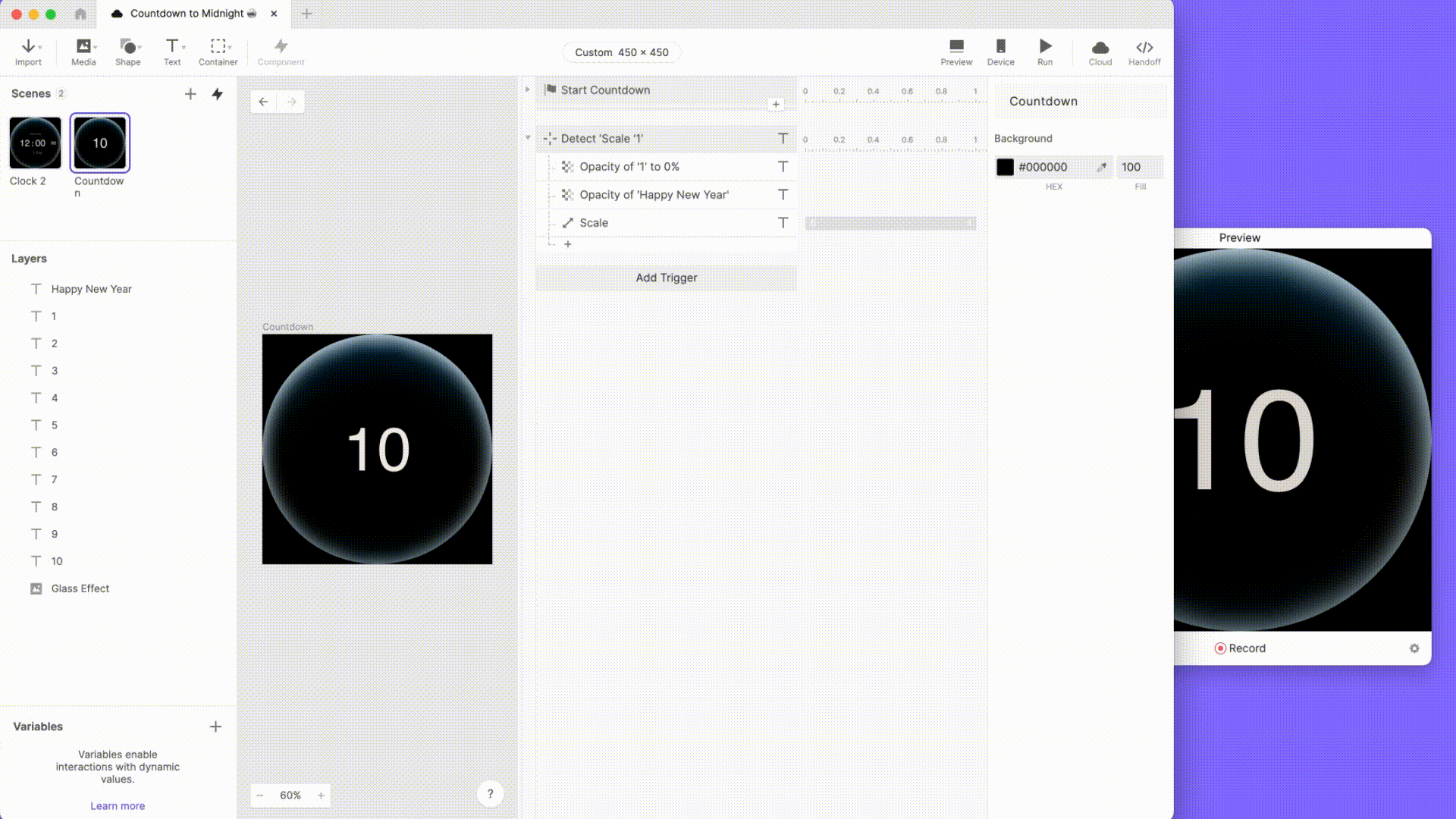Select the Clock 2 scene thumbnail

(35, 143)
